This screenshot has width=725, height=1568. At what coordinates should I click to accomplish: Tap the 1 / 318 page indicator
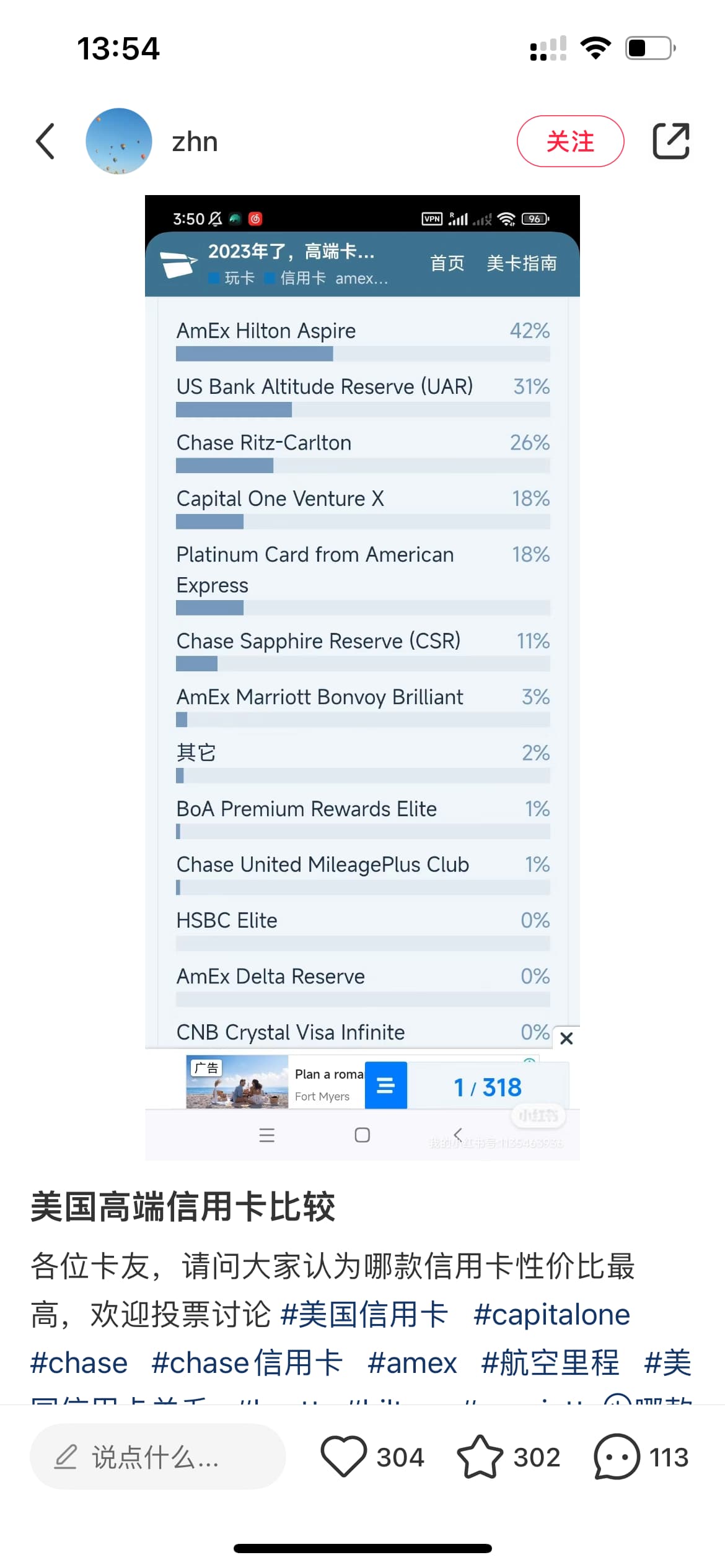click(x=488, y=1087)
